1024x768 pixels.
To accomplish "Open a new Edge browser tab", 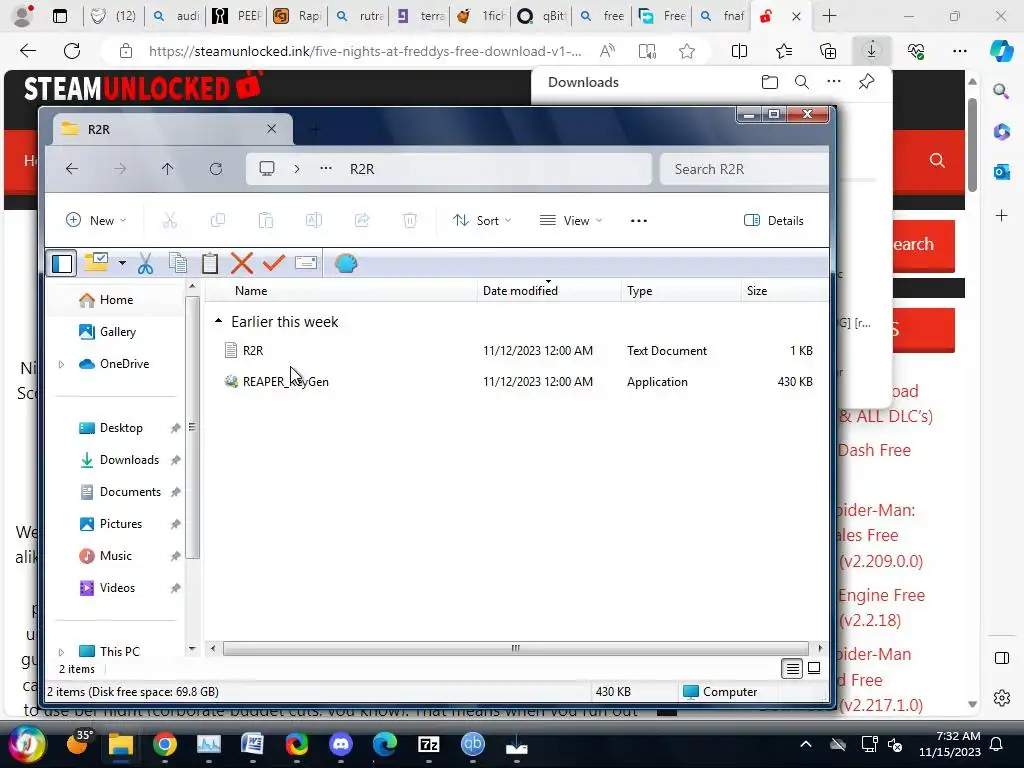I will [829, 16].
